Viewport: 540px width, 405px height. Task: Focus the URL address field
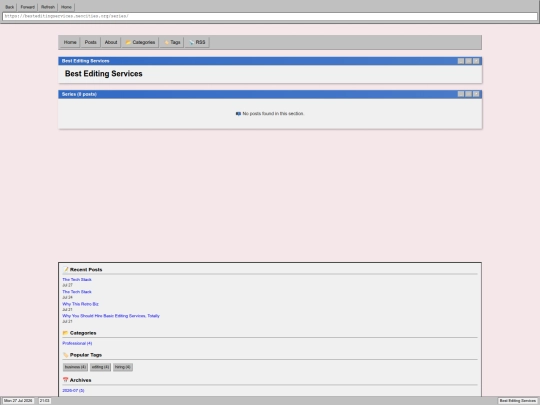(270, 16)
